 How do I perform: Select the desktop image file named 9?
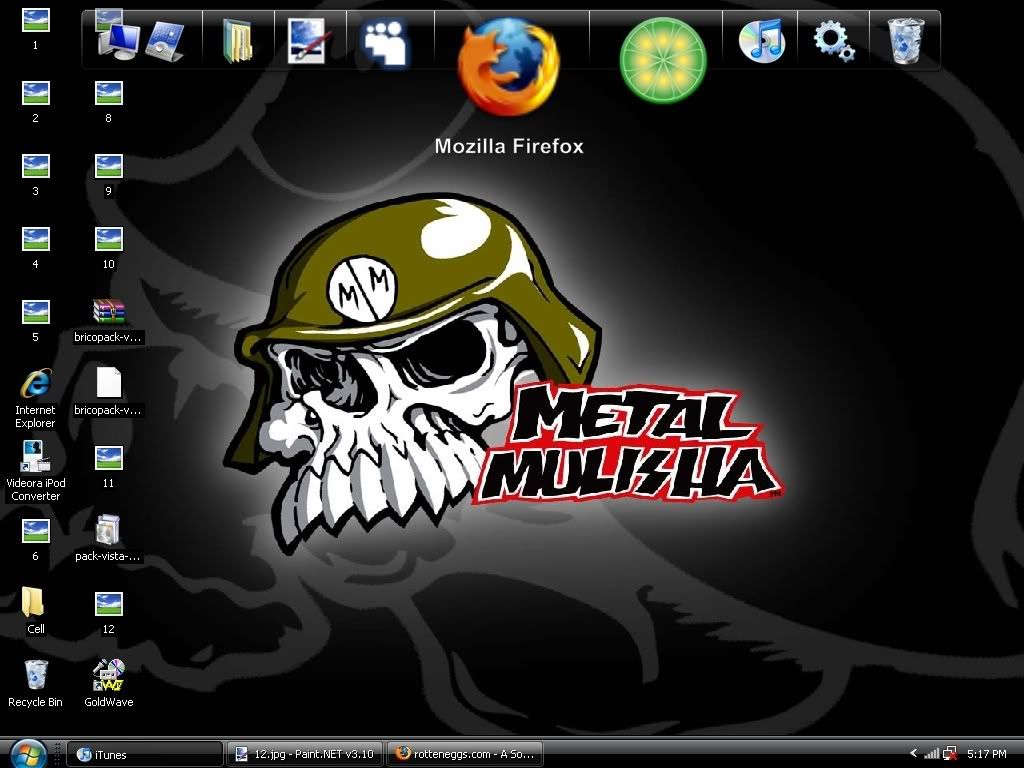(108, 175)
